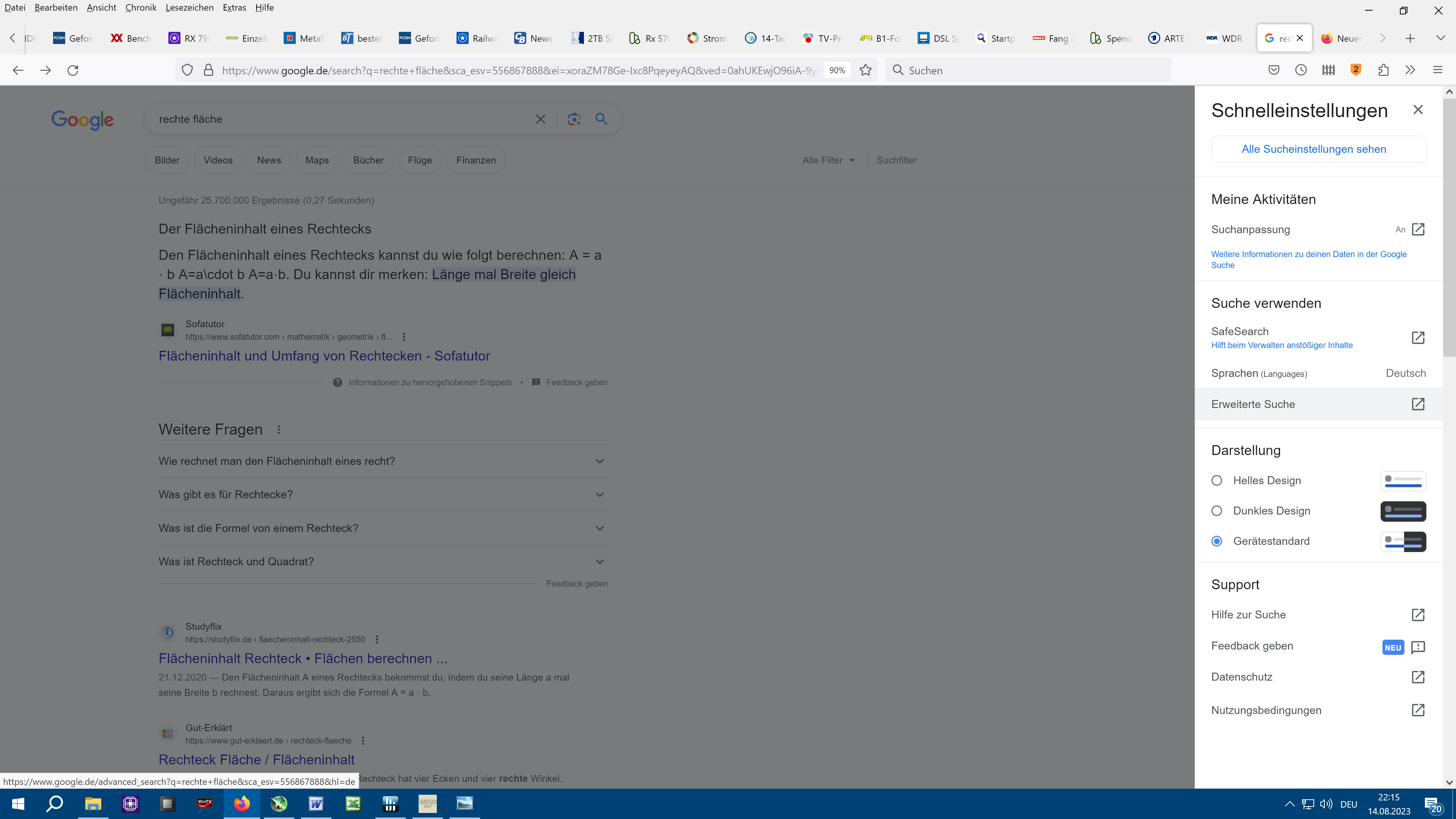Open Pocket save icon in toolbar
The width and height of the screenshot is (1456, 819).
(x=1274, y=70)
